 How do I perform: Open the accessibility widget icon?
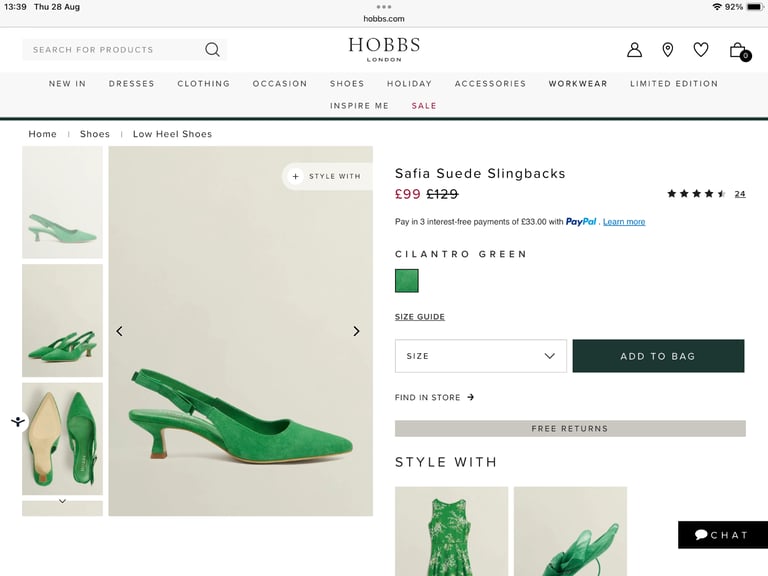(18, 422)
